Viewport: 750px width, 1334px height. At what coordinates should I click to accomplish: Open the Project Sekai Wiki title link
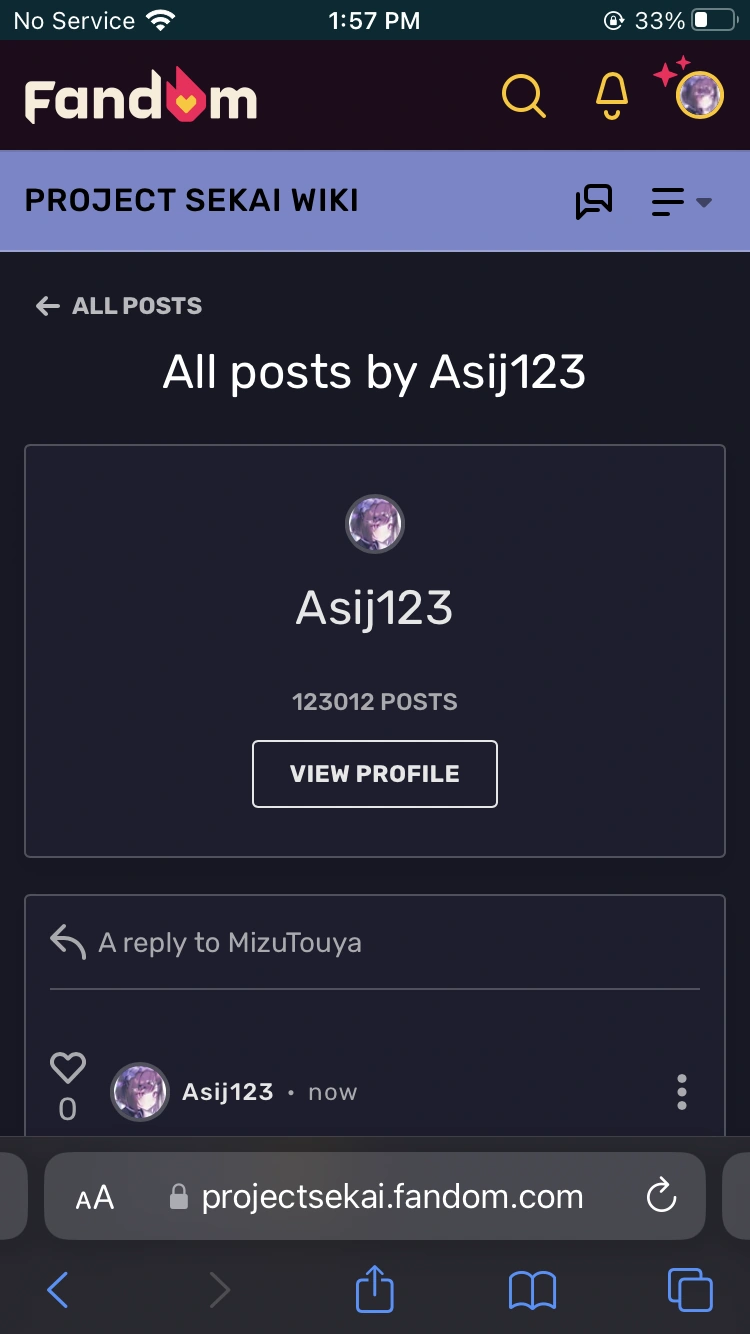(x=191, y=201)
